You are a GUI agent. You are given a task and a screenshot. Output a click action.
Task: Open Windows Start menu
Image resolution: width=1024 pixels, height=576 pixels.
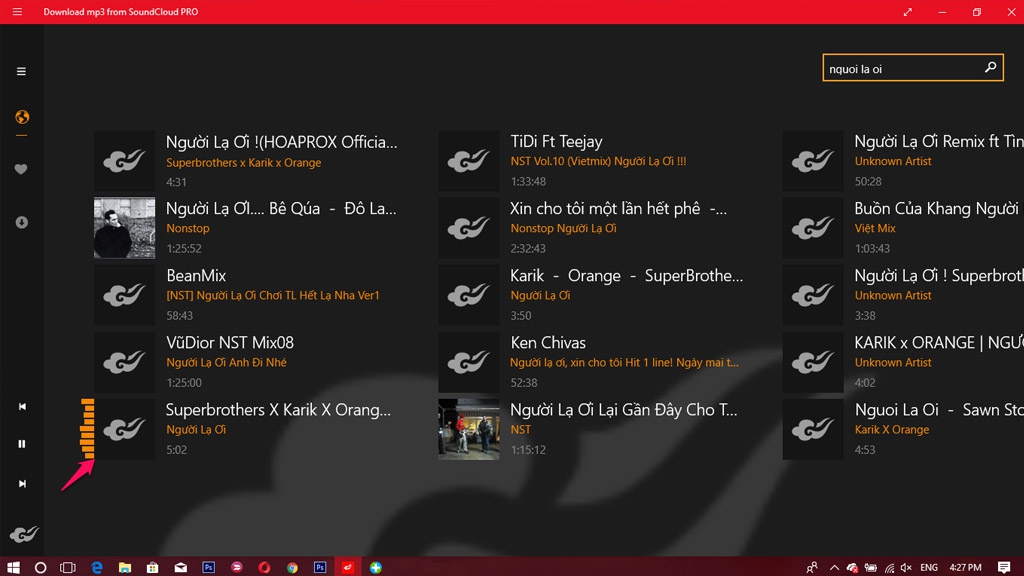[x=13, y=567]
